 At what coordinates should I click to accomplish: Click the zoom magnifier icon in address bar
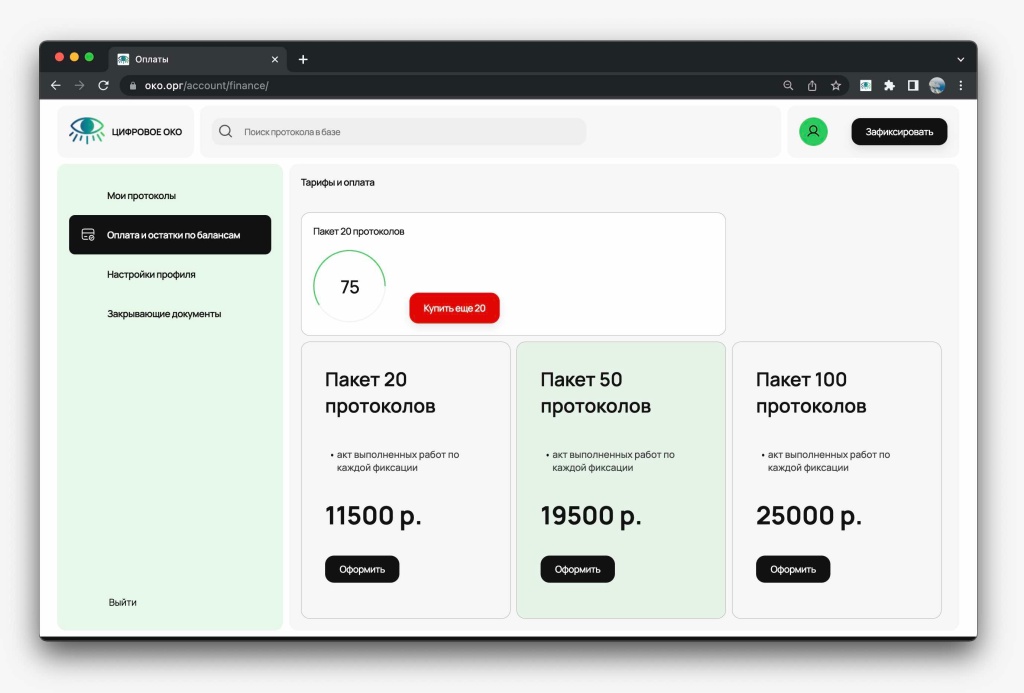[788, 86]
